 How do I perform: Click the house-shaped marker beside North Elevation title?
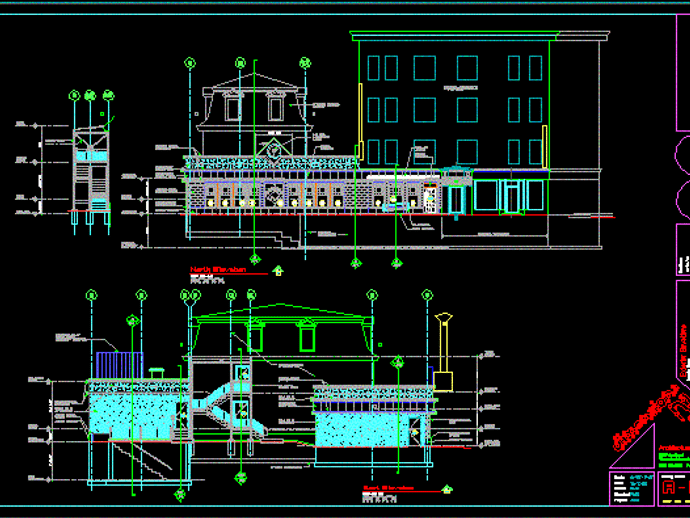pyautogui.click(x=278, y=271)
